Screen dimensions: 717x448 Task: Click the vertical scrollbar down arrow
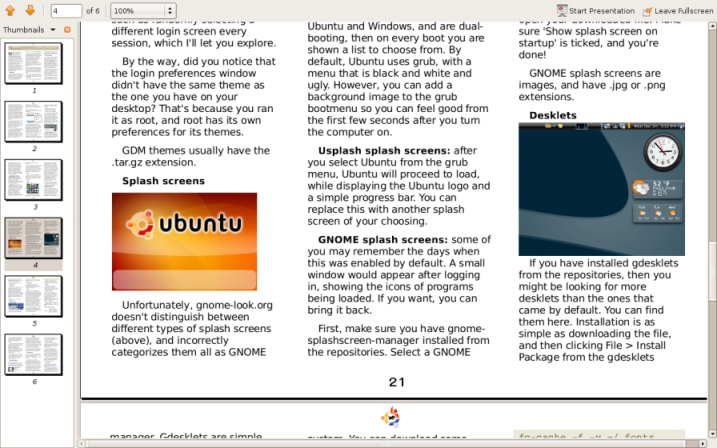point(712,434)
